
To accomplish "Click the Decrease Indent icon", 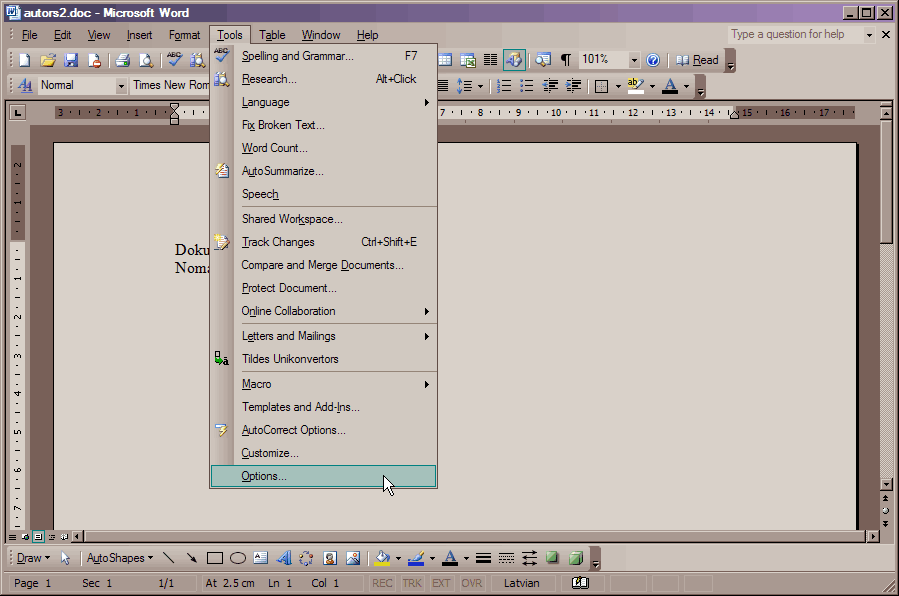I will [550, 86].
